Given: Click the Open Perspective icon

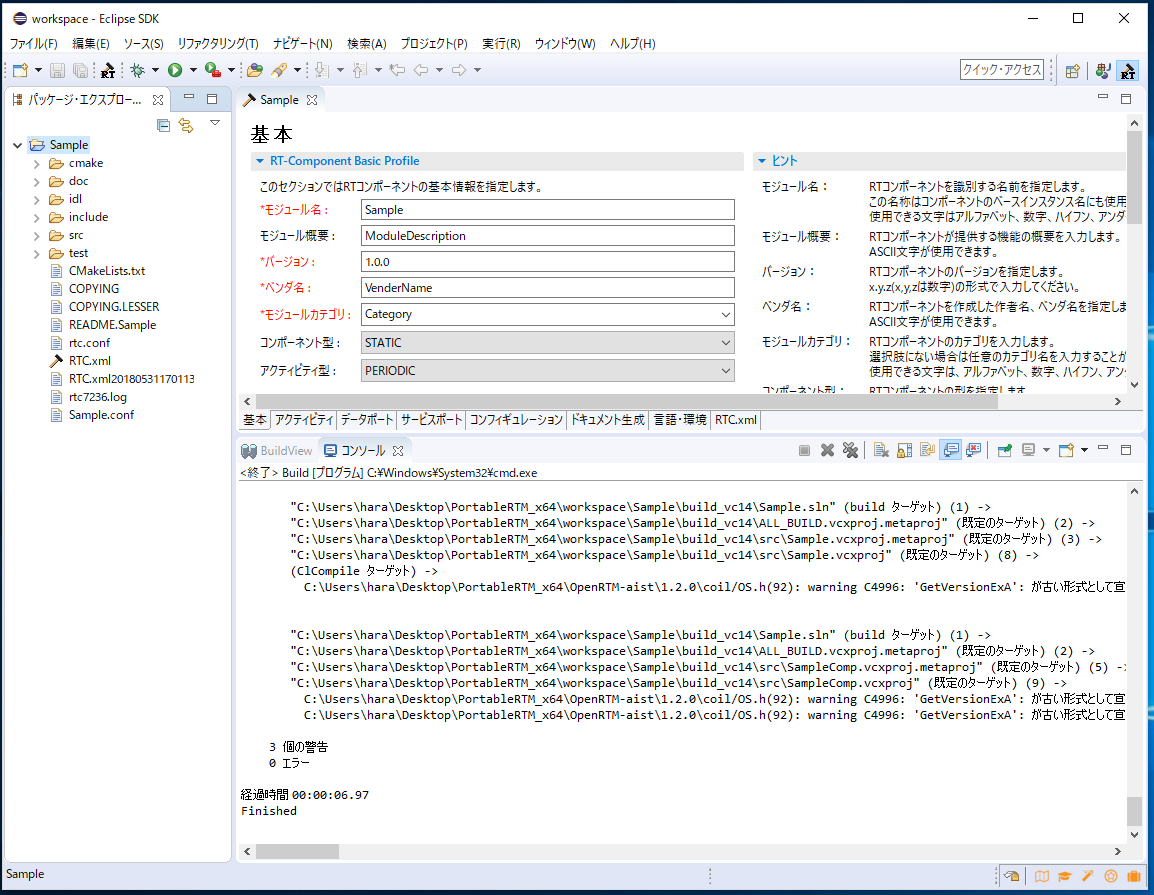Looking at the screenshot, I should [1073, 71].
